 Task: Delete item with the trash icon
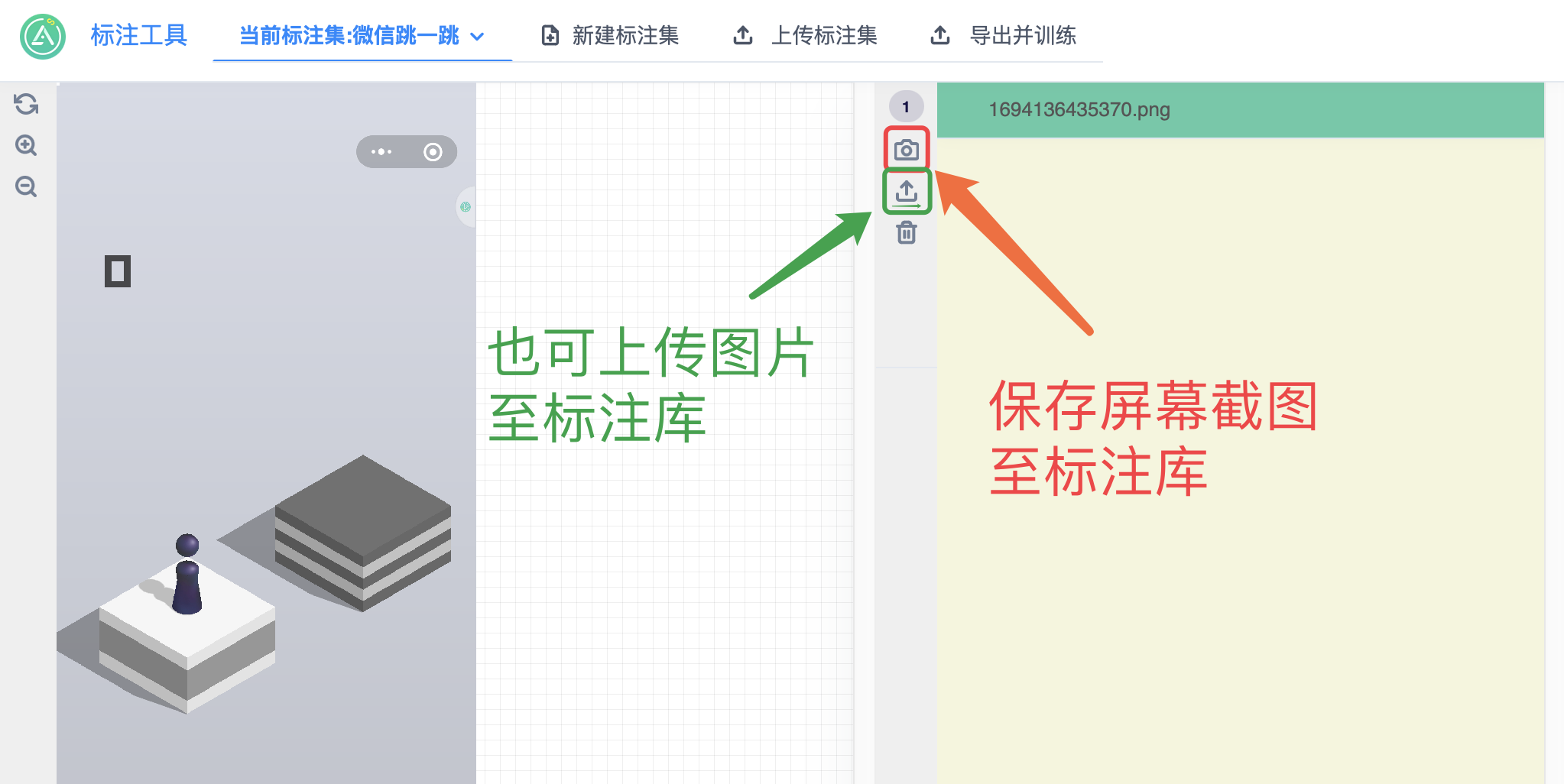click(x=907, y=232)
